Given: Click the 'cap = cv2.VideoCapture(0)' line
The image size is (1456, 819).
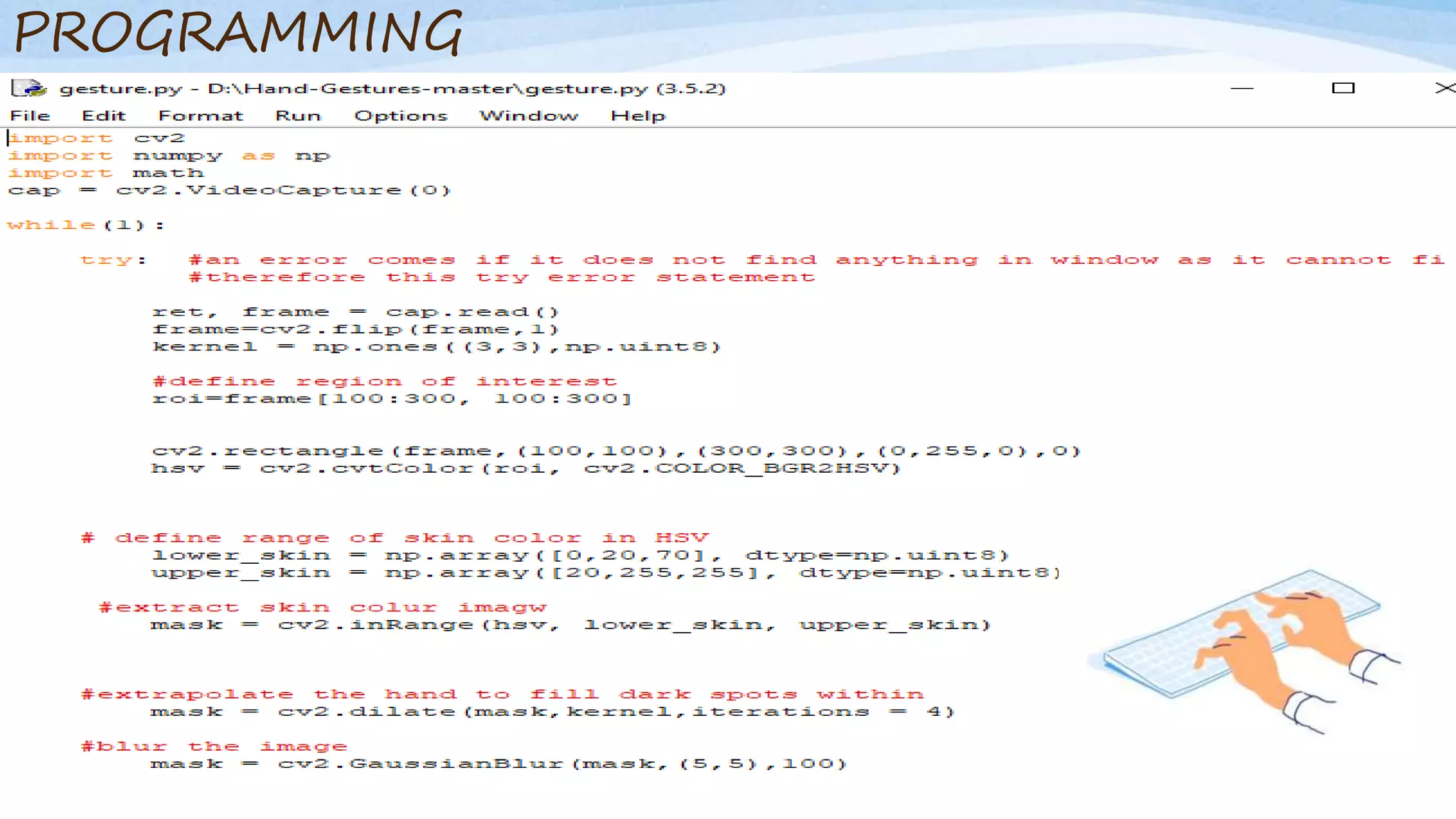Looking at the screenshot, I should pyautogui.click(x=230, y=191).
